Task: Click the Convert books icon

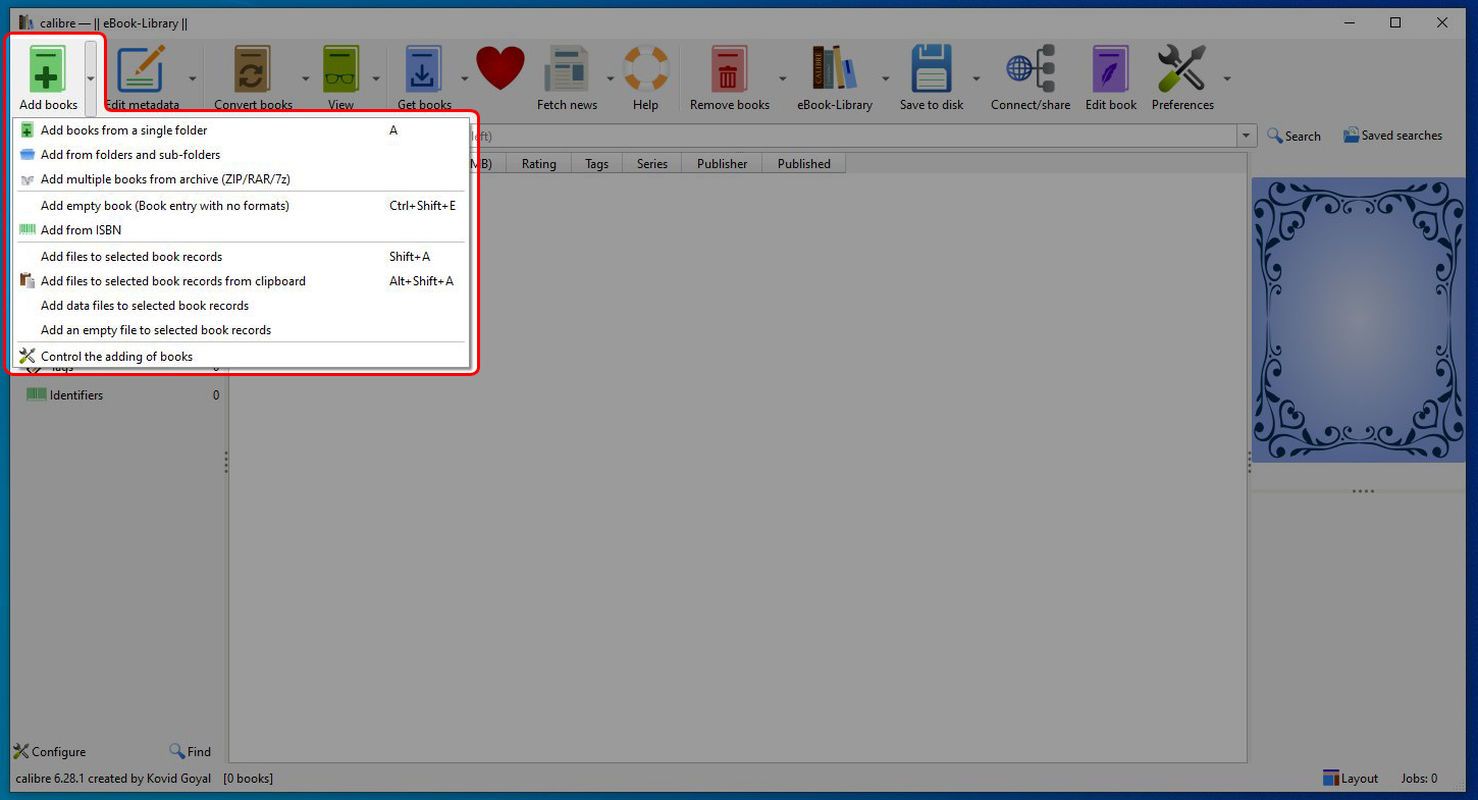Action: 252,70
